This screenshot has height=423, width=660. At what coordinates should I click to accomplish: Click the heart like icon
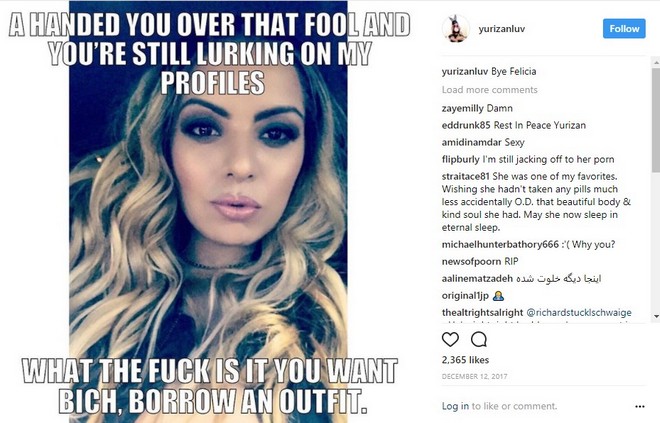click(450, 339)
